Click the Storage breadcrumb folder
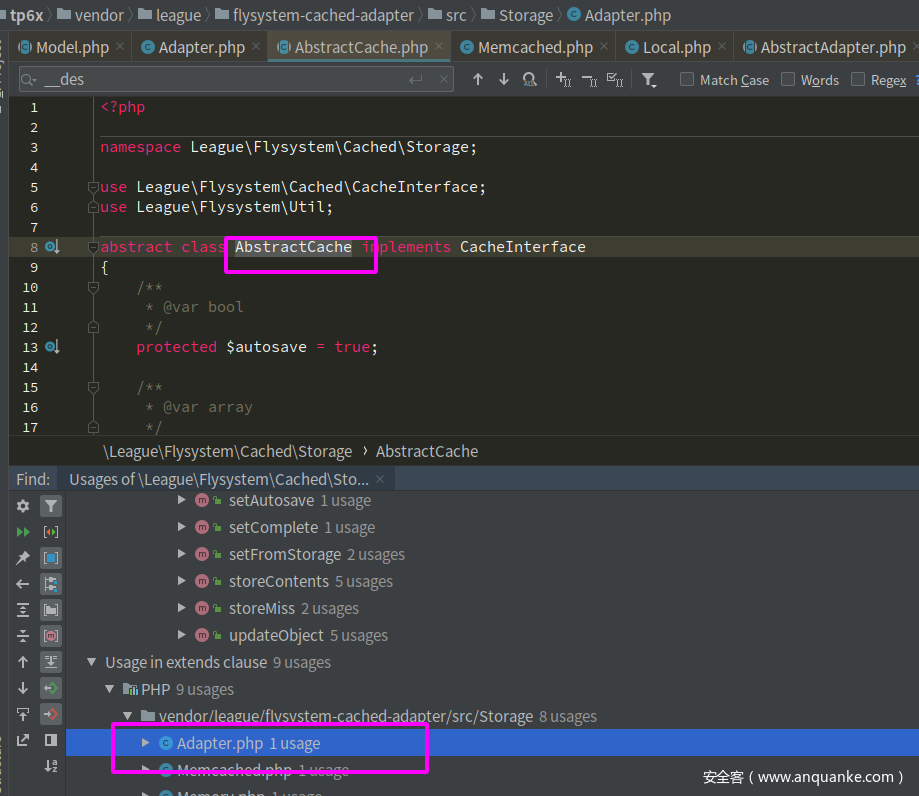 pyautogui.click(x=525, y=15)
